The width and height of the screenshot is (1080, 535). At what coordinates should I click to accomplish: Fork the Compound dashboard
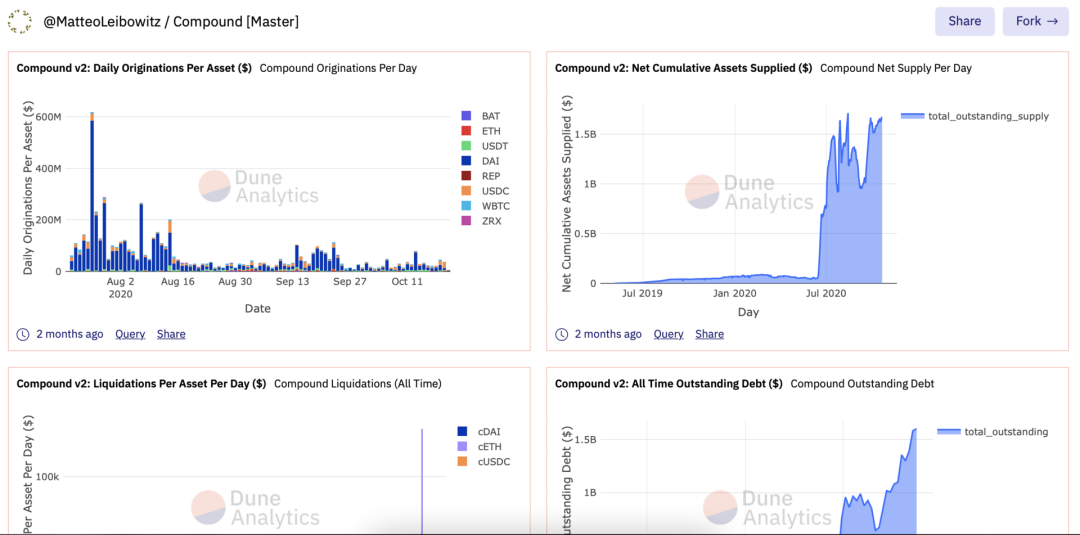1036,21
